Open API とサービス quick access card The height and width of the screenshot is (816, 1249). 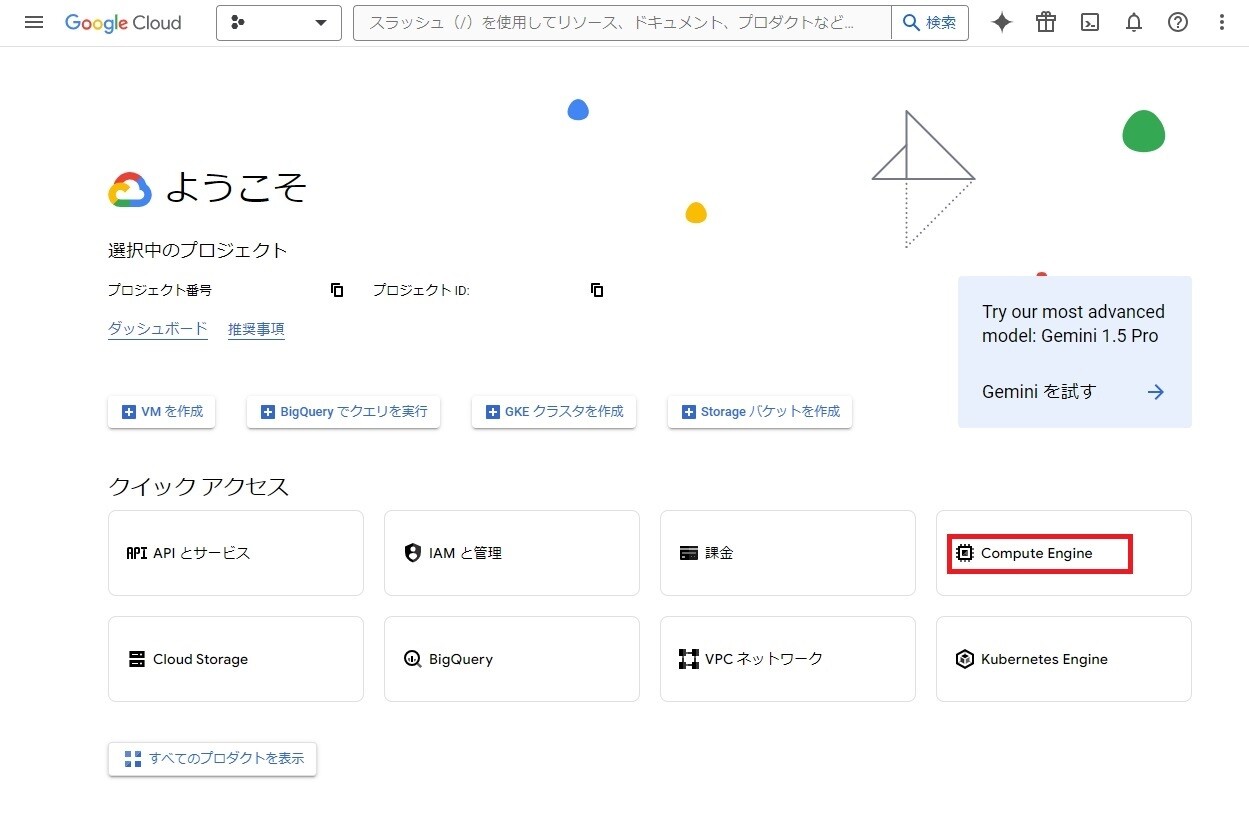pyautogui.click(x=236, y=553)
